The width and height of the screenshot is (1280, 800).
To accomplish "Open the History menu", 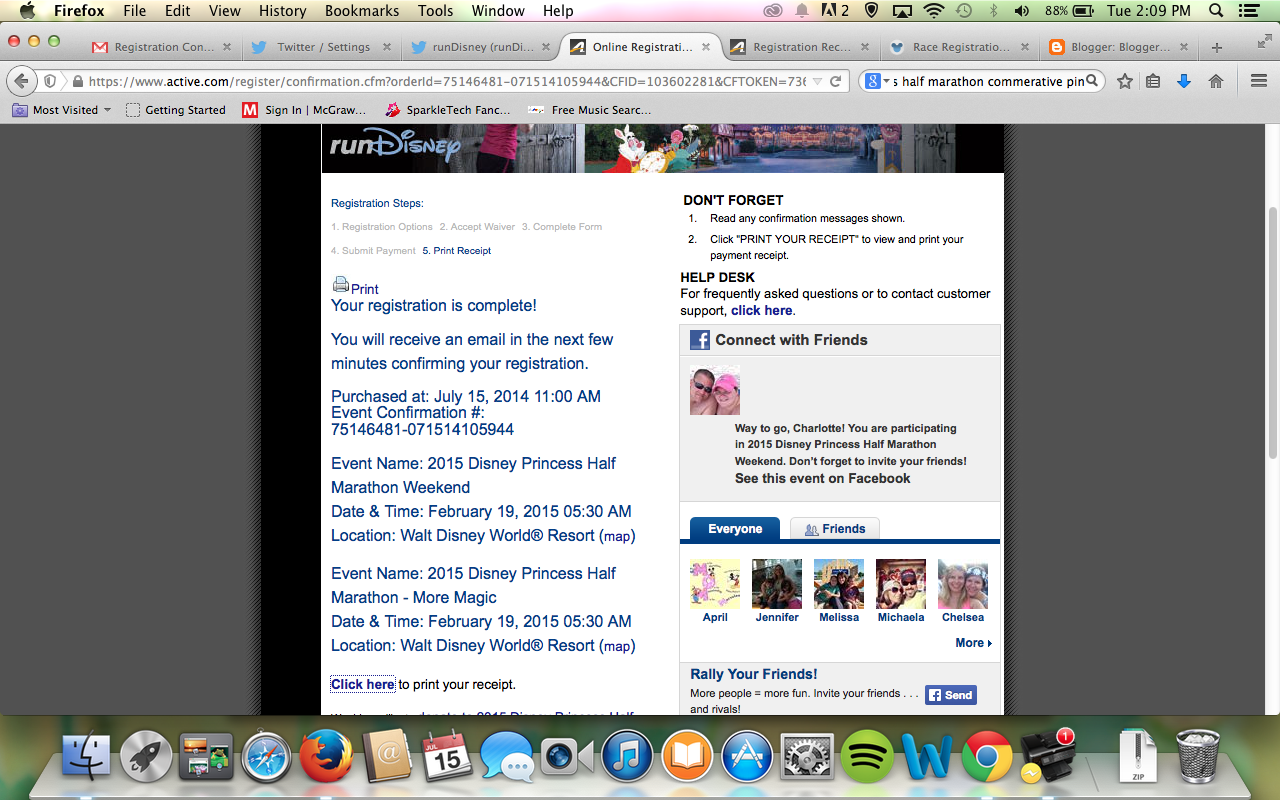I will pyautogui.click(x=283, y=11).
